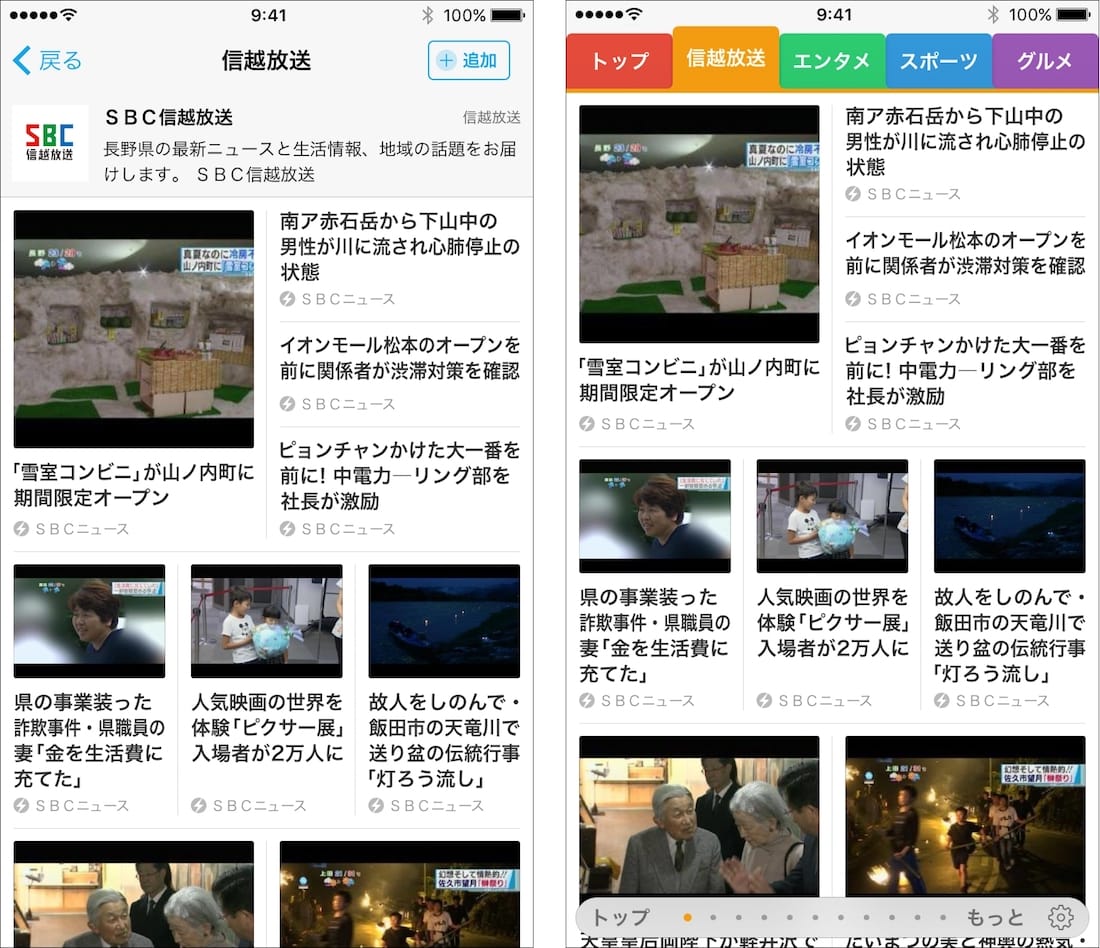Tap the ＳＢＣ信越放送 channel name in header
The image size is (1100, 948).
tap(168, 117)
